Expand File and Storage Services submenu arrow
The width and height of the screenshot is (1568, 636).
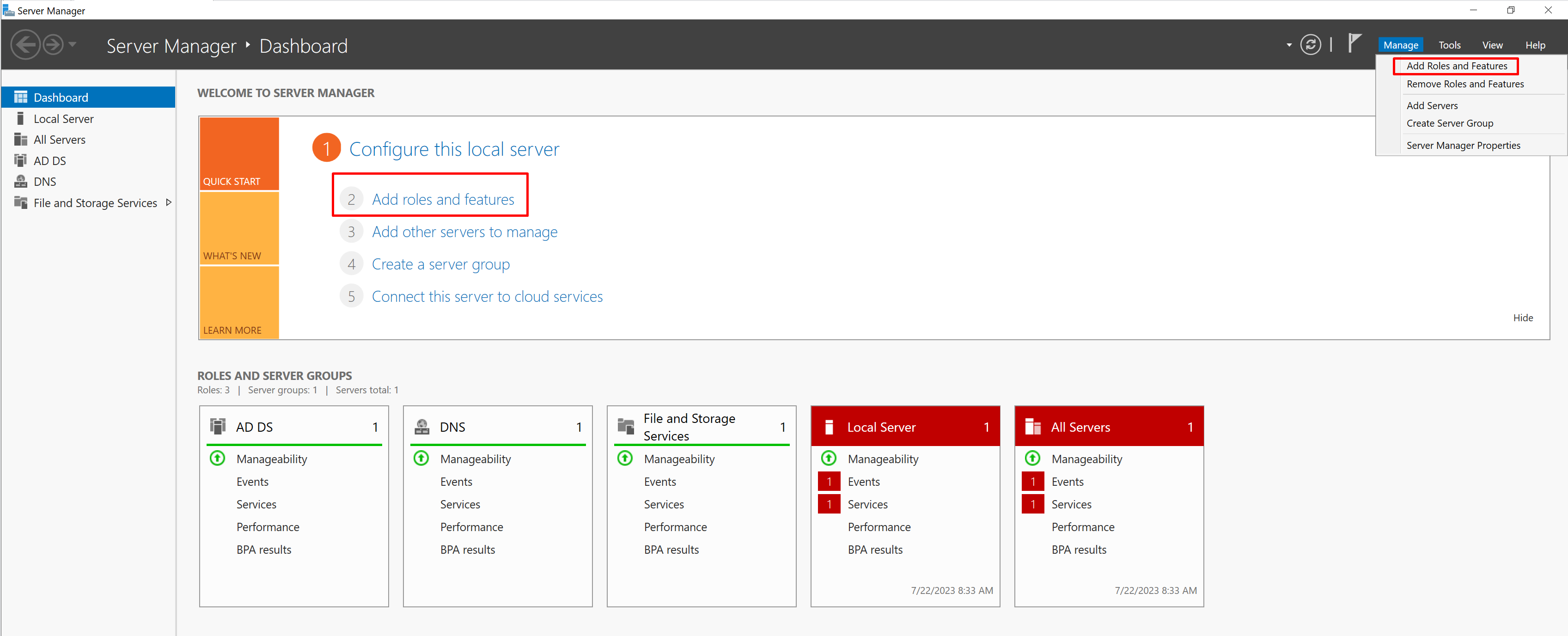tap(169, 202)
